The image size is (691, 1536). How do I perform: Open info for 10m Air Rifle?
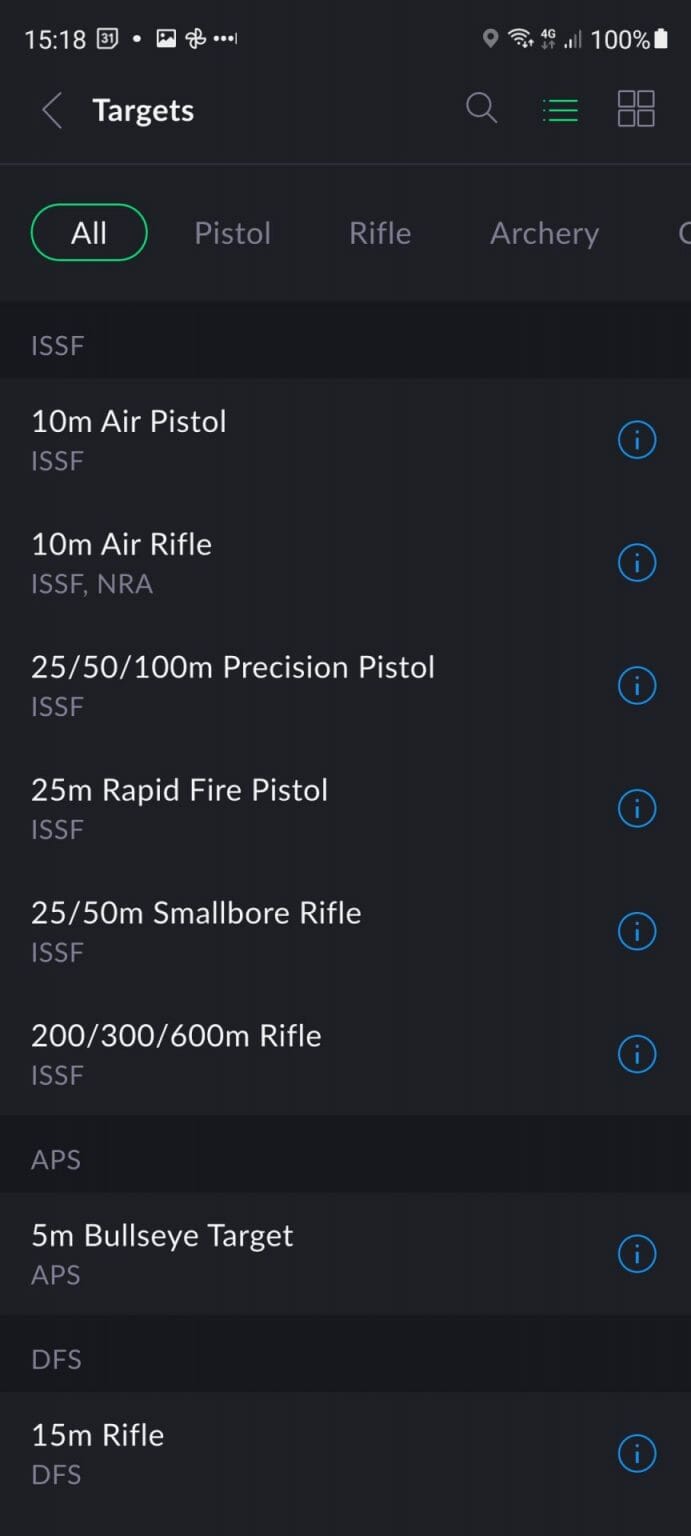(637, 562)
